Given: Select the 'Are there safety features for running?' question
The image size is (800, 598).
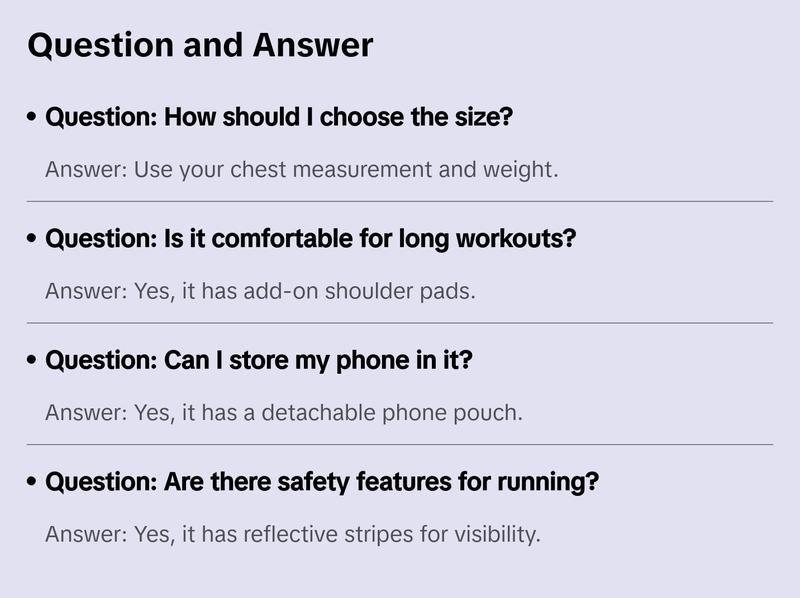Looking at the screenshot, I should (x=322, y=483).
